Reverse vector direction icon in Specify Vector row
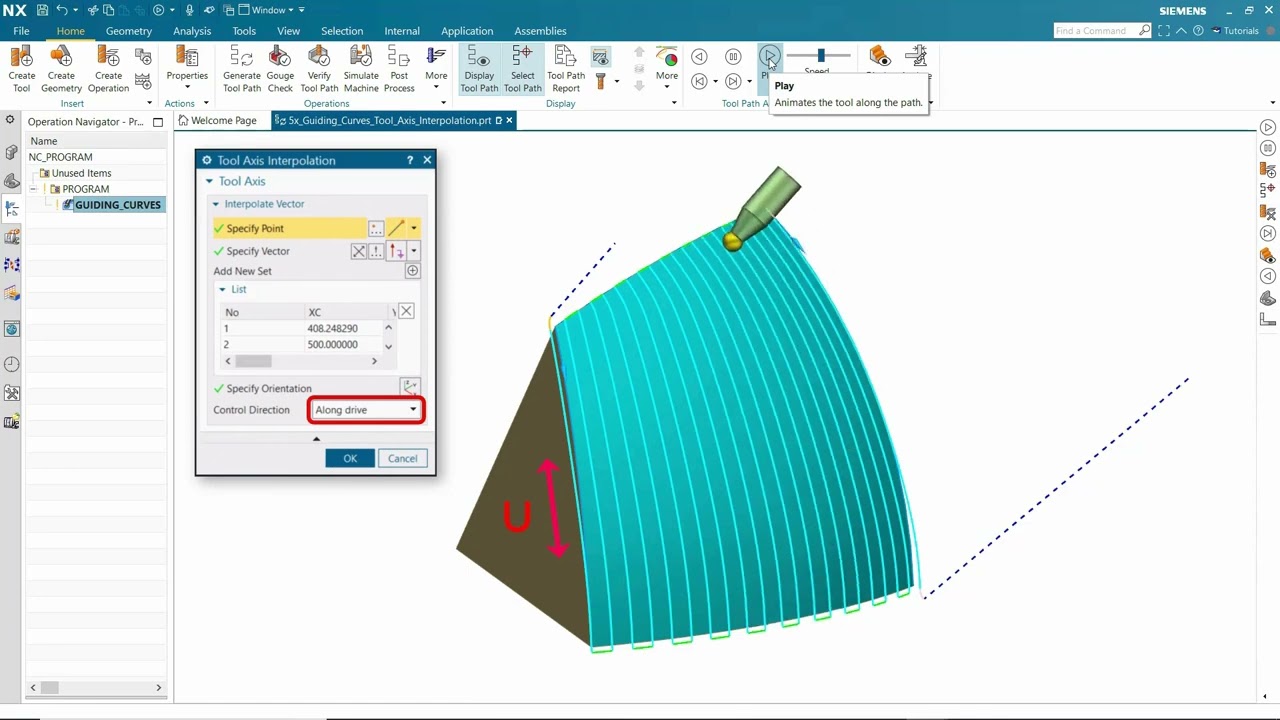Image resolution: width=1280 pixels, height=720 pixels. pos(358,251)
